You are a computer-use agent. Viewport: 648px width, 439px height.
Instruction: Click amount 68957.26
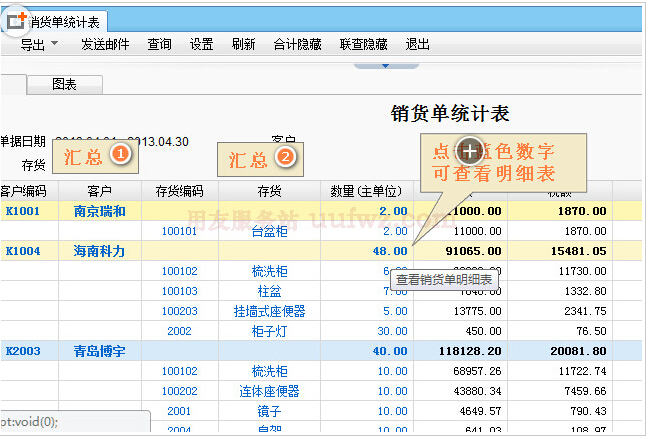(477, 371)
